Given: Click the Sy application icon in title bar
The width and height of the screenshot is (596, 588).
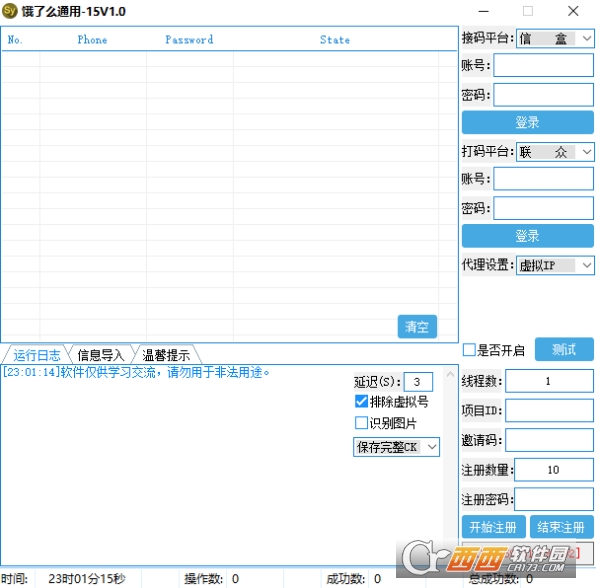Looking at the screenshot, I should (x=10, y=11).
